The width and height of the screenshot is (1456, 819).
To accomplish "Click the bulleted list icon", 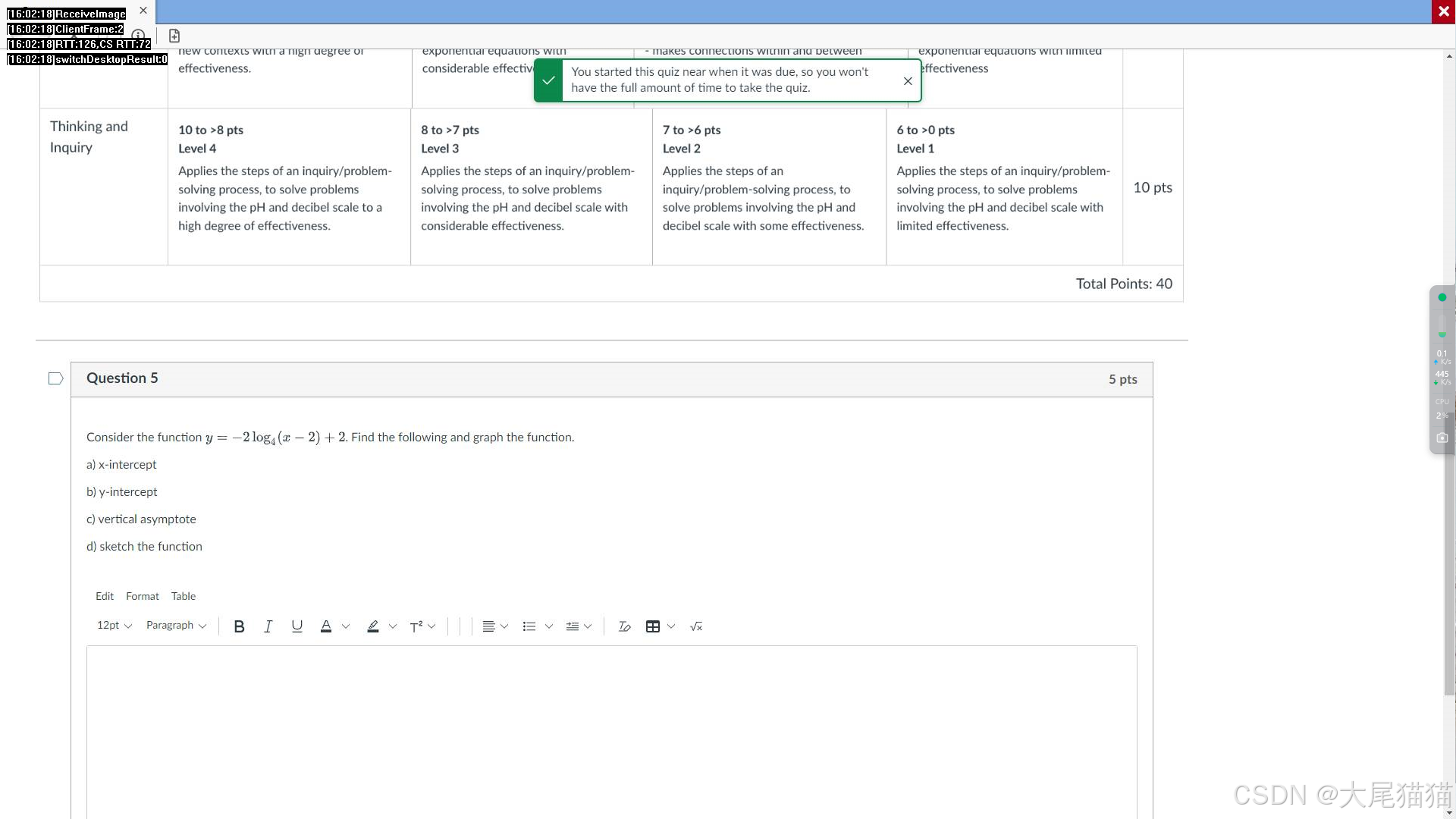I will coord(529,626).
